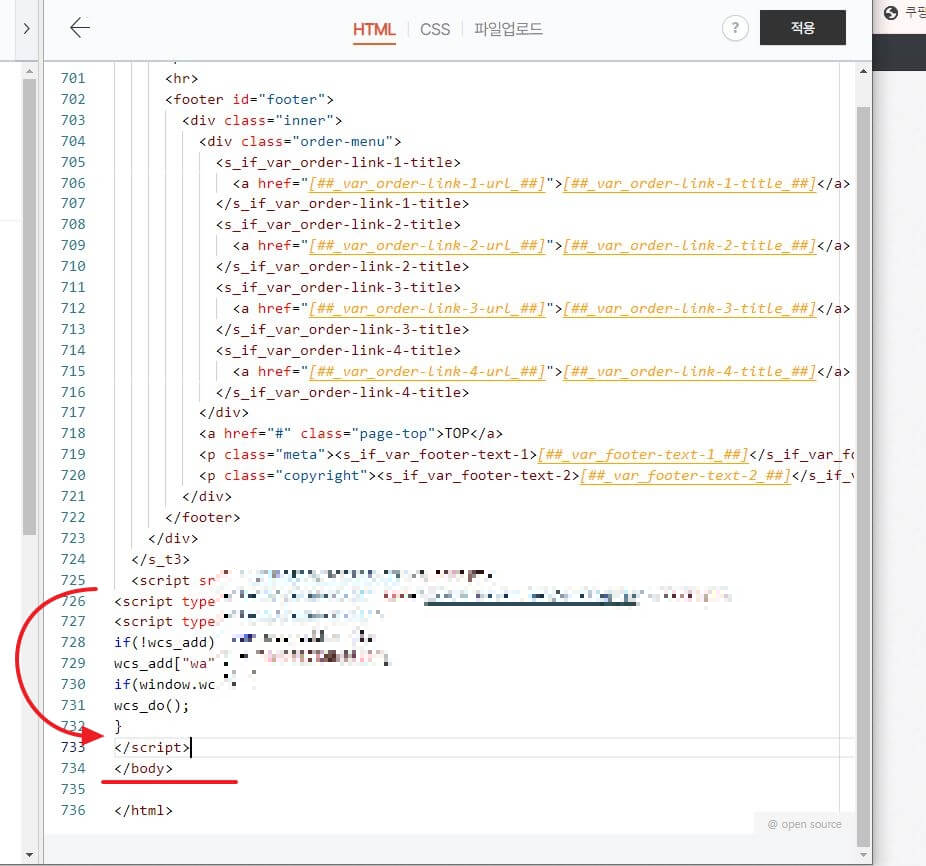926x866 pixels.
Task: Click the editor vertical scrollbar thumb
Action: tap(863, 476)
